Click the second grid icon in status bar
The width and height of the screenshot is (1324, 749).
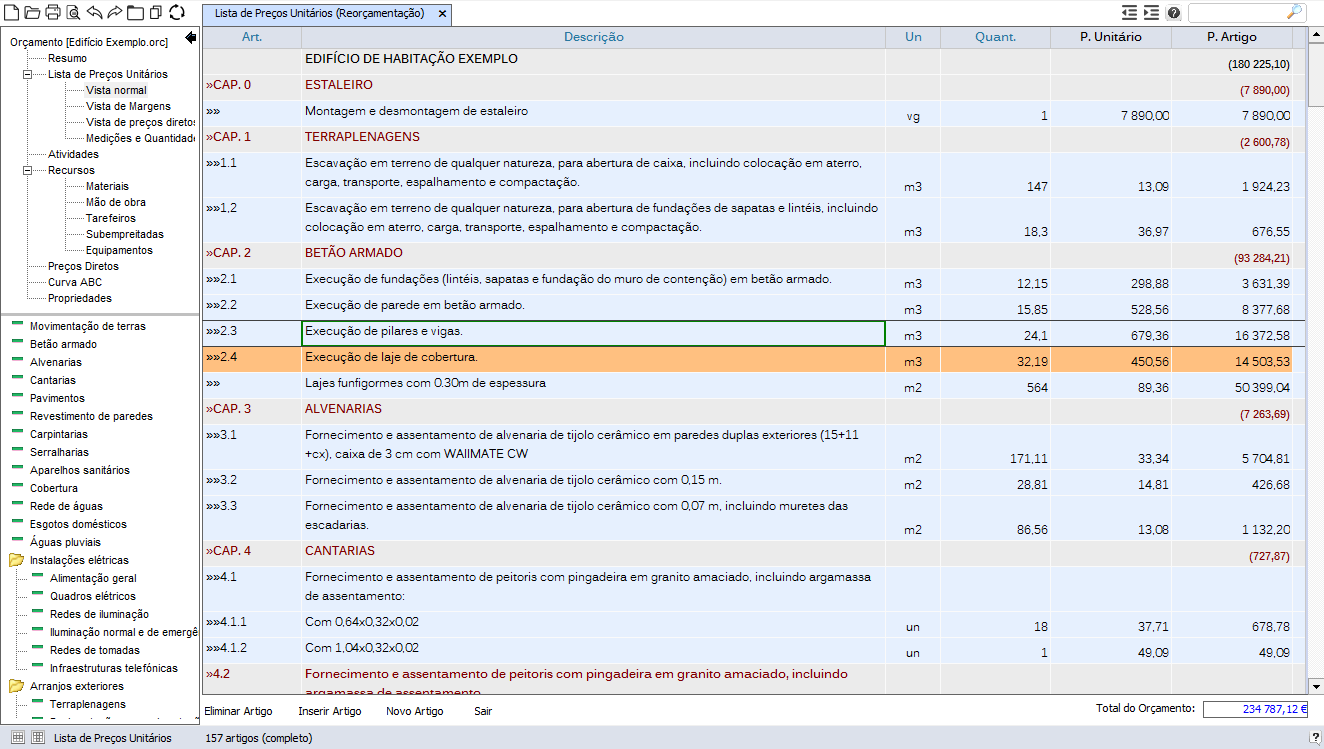click(x=38, y=737)
